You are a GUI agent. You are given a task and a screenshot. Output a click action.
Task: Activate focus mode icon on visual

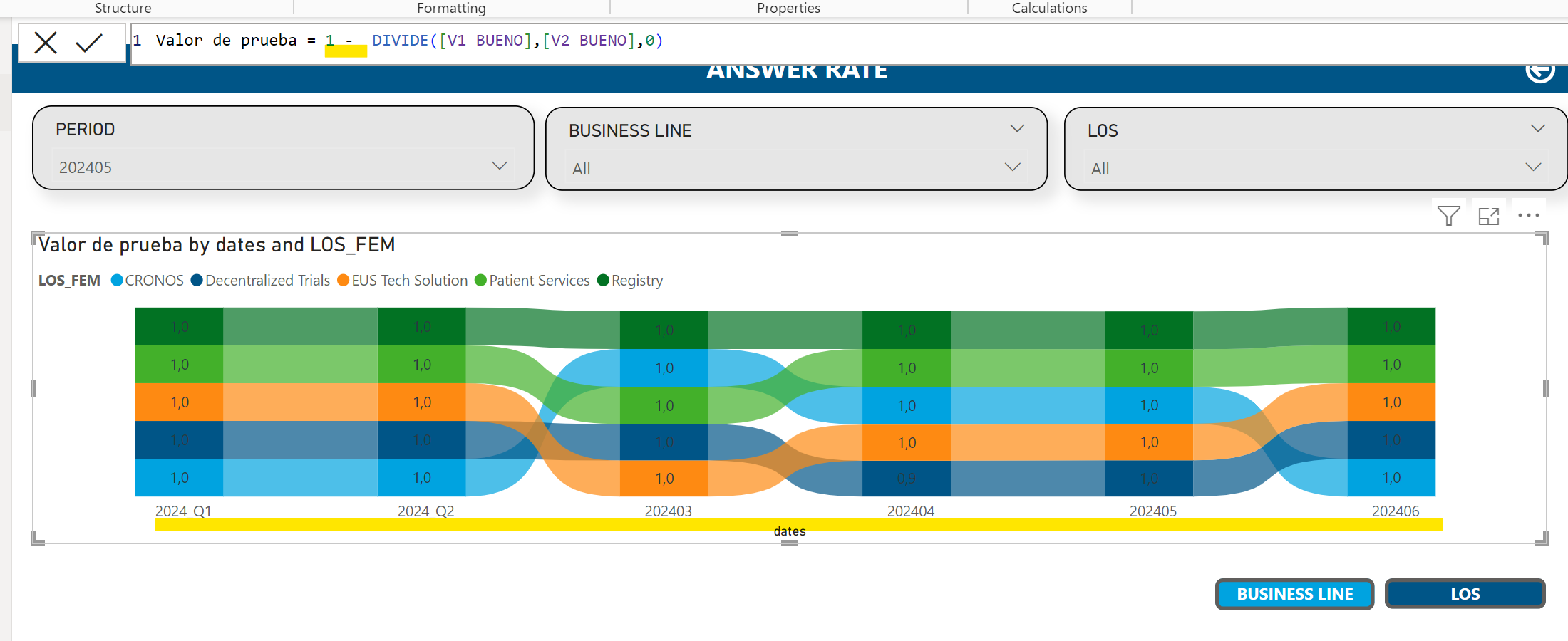(1489, 216)
